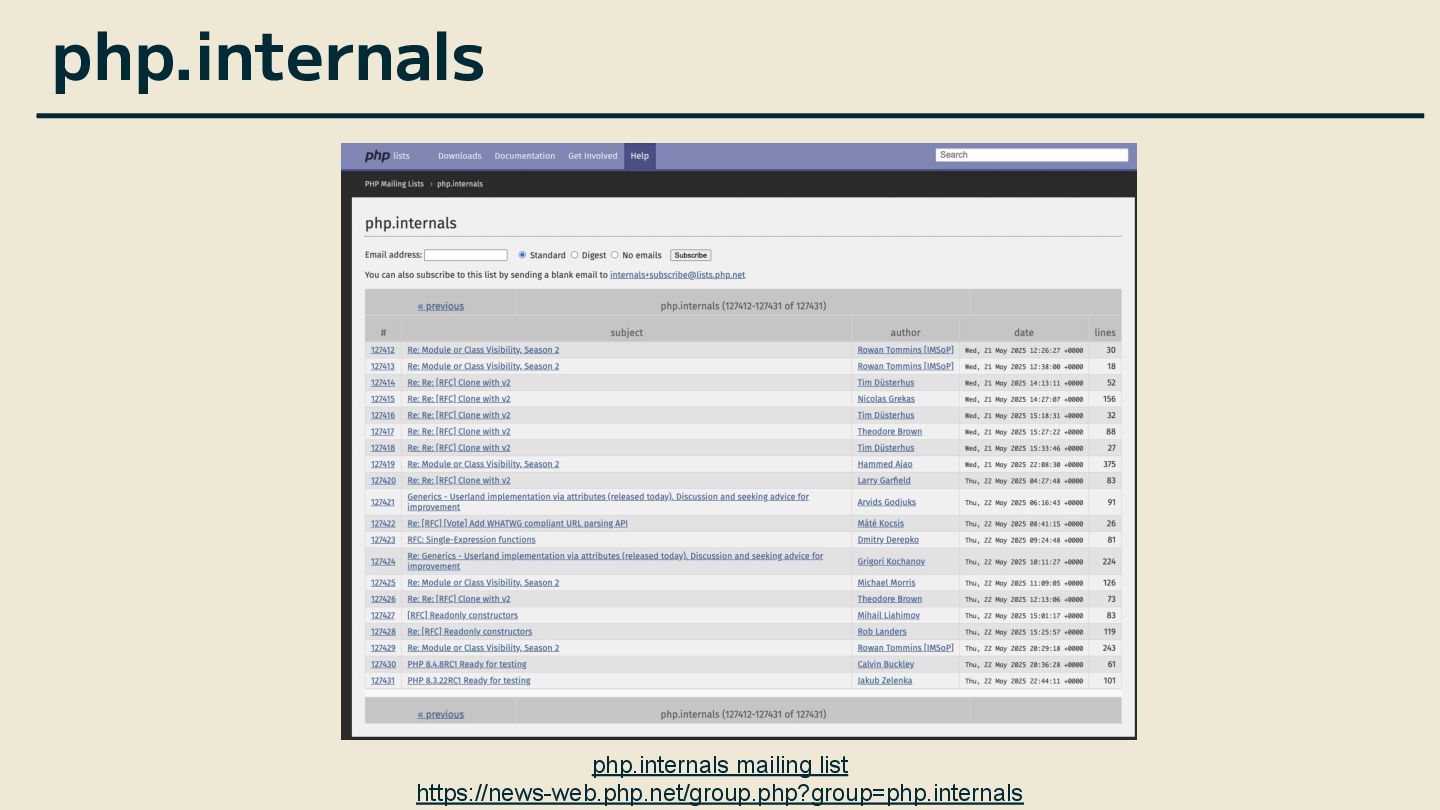Click the date column header
This screenshot has height=810, width=1440.
coord(1024,332)
